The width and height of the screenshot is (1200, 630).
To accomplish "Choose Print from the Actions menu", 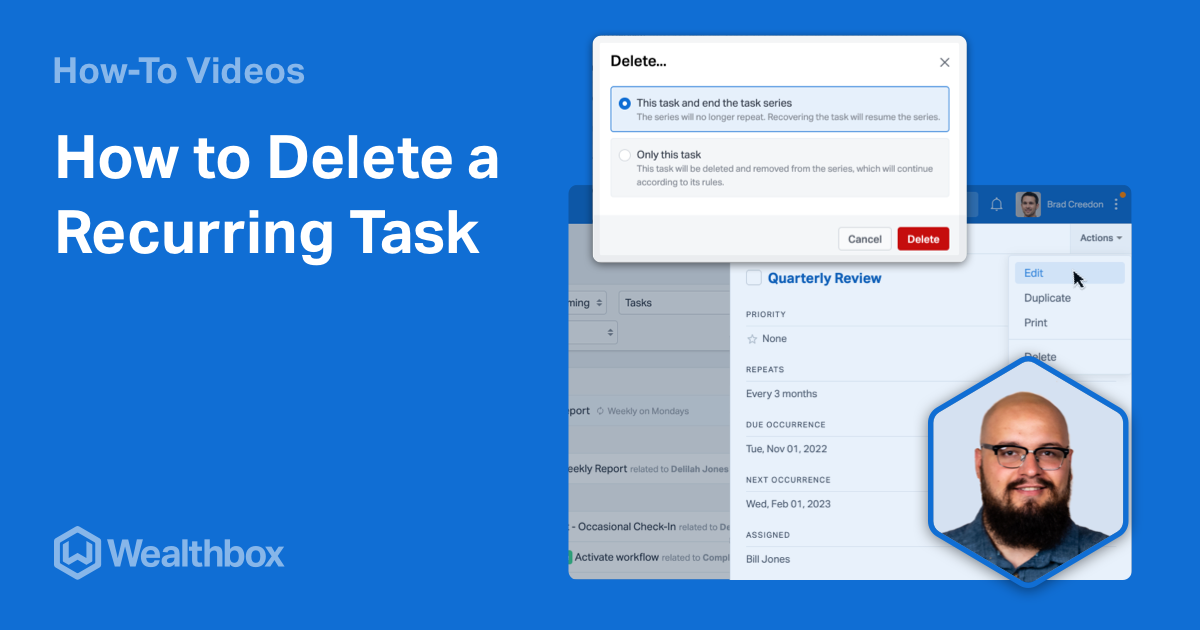I will [1036, 323].
